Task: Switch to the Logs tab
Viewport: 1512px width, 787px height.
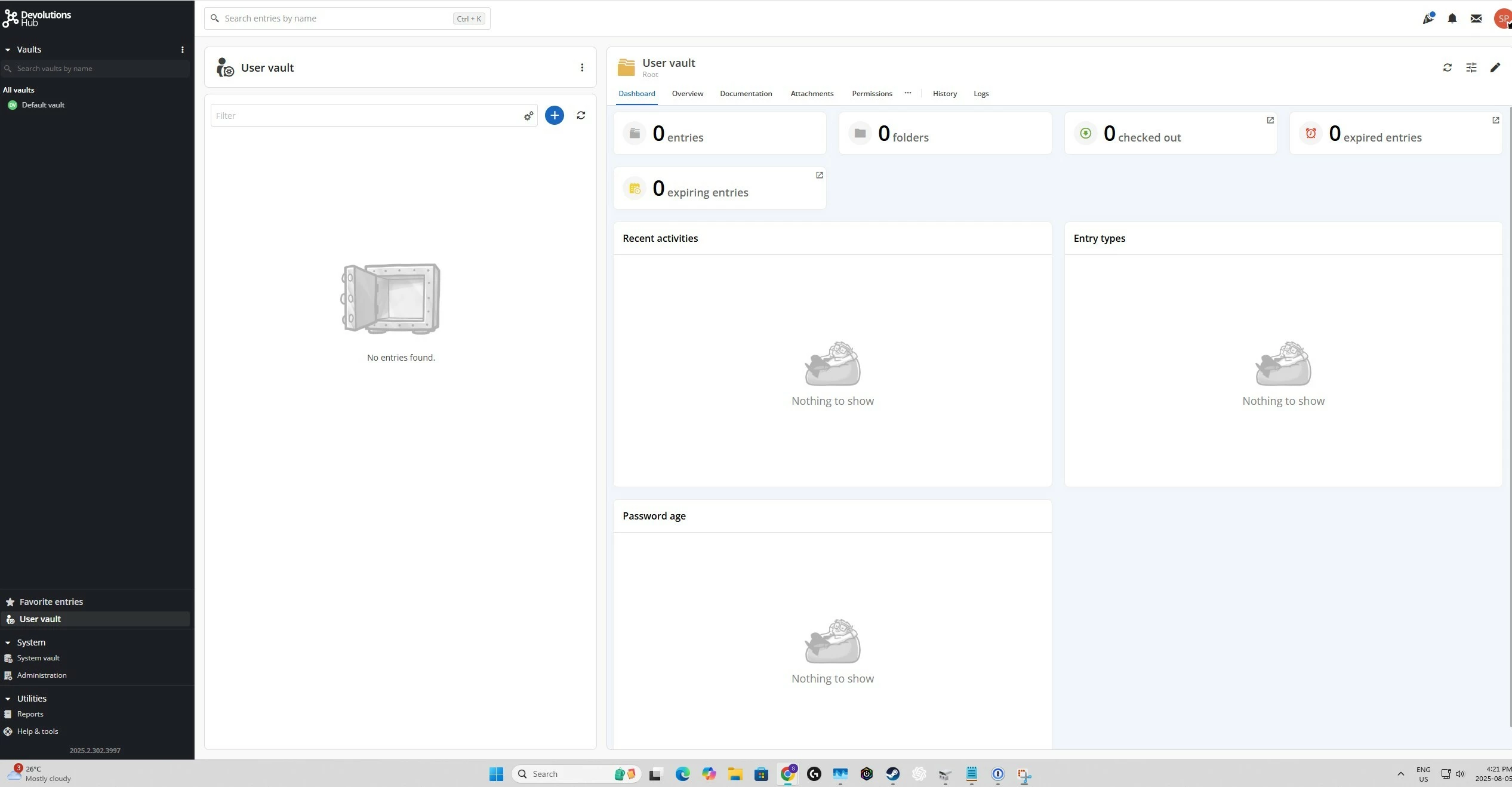Action: (981, 94)
